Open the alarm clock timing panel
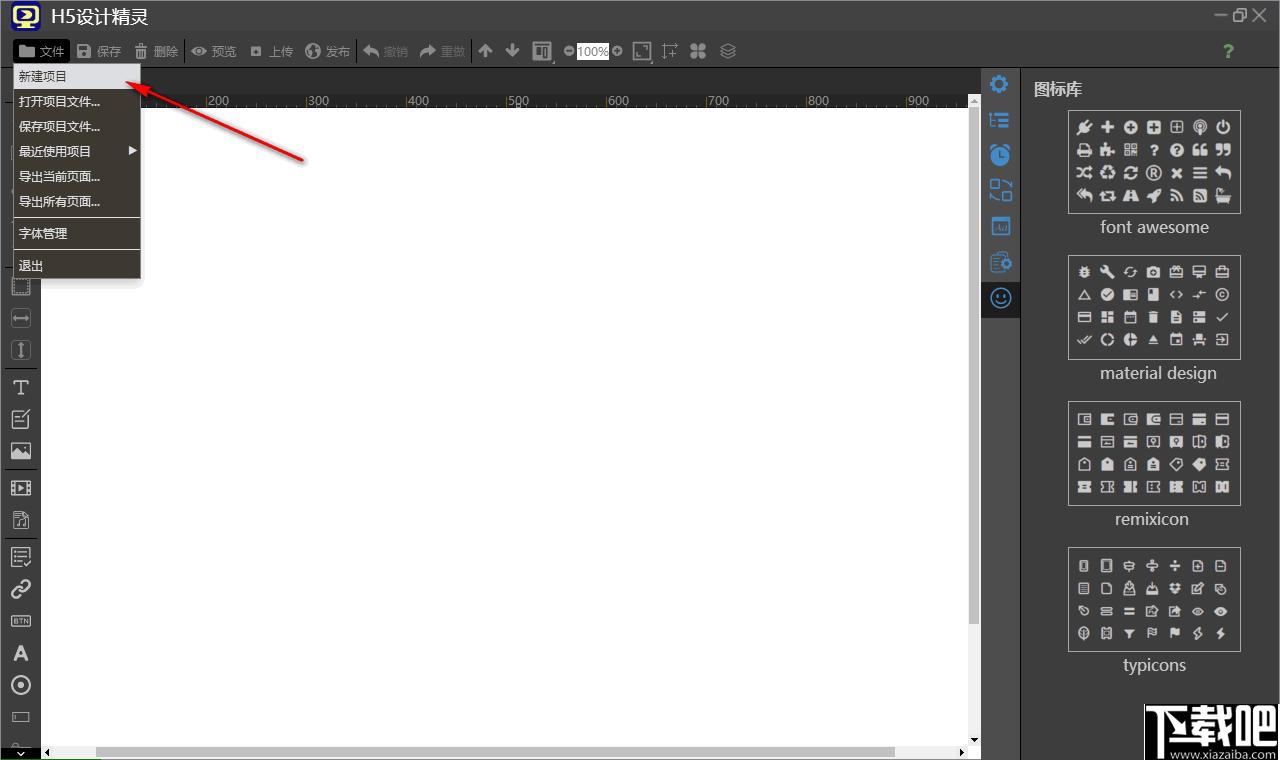Screen dimensions: 1280x760 tap(1000, 155)
